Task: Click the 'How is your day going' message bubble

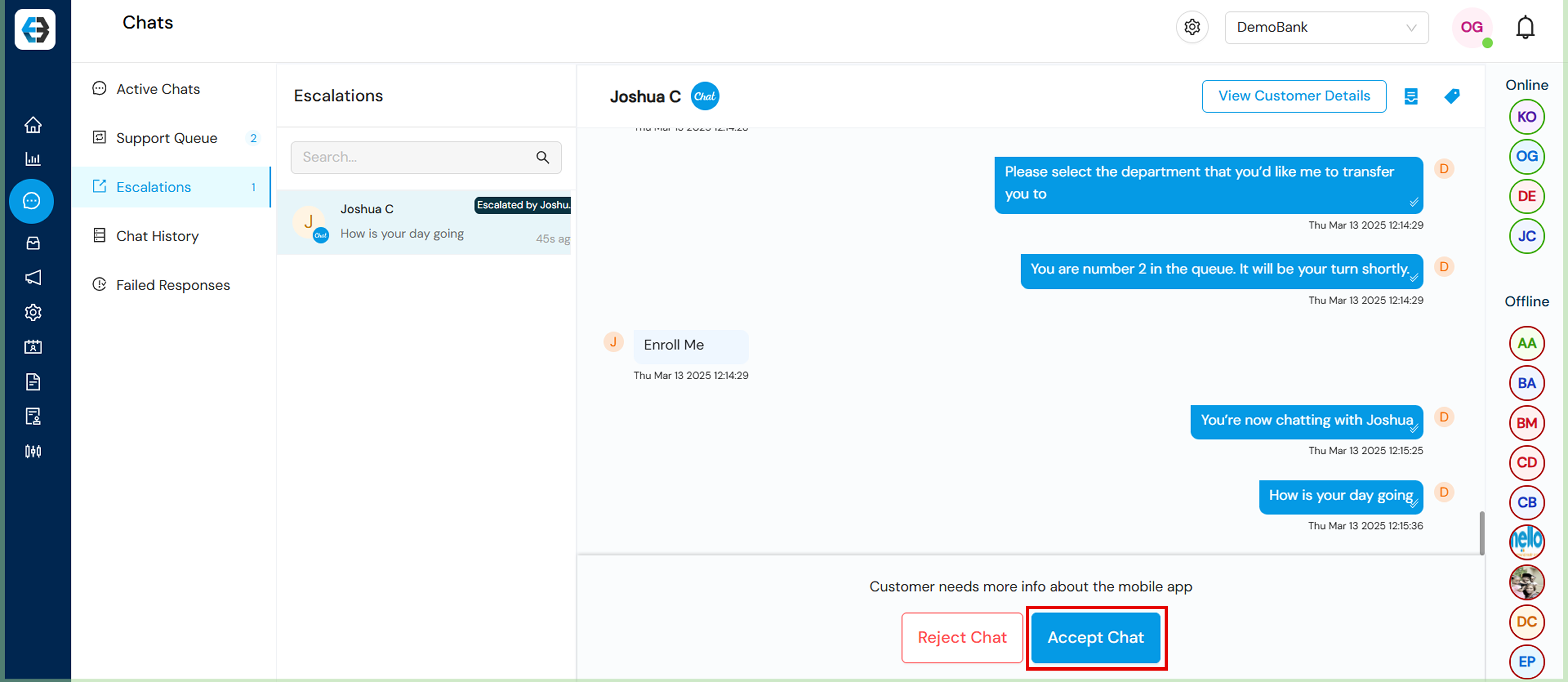Action: click(x=1341, y=497)
